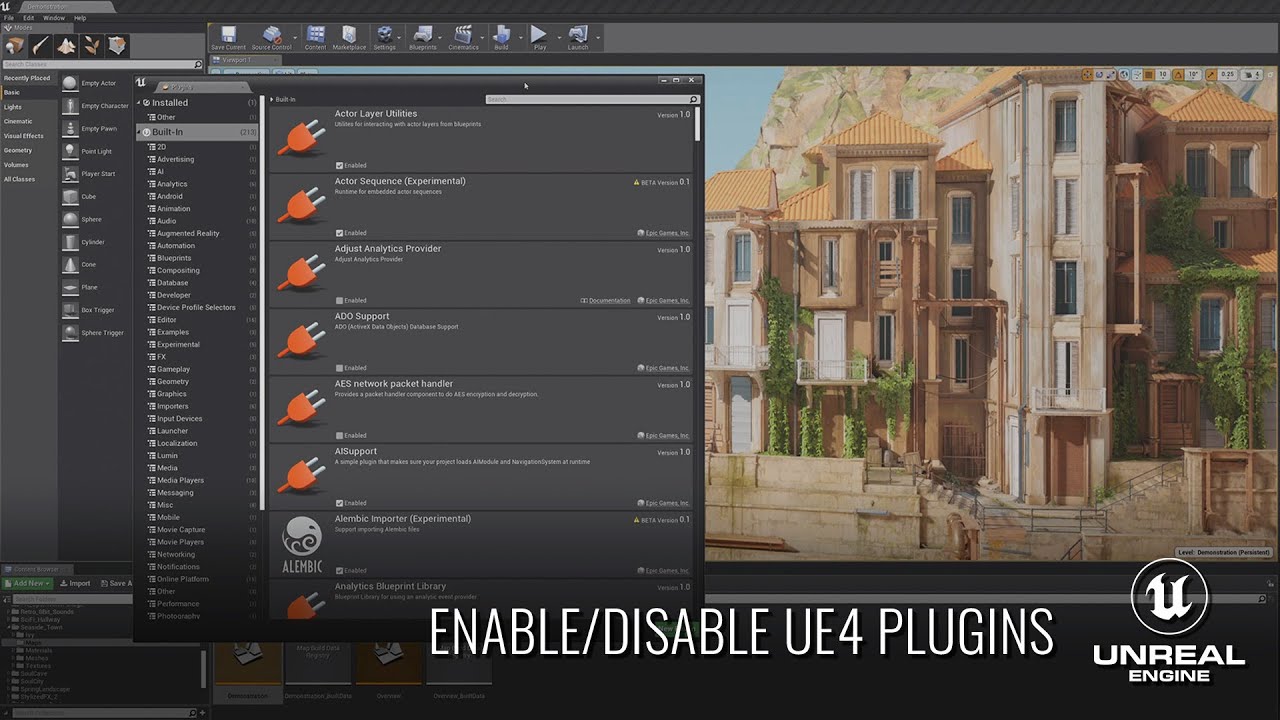Select the Paint mode brush icon

coord(41,46)
